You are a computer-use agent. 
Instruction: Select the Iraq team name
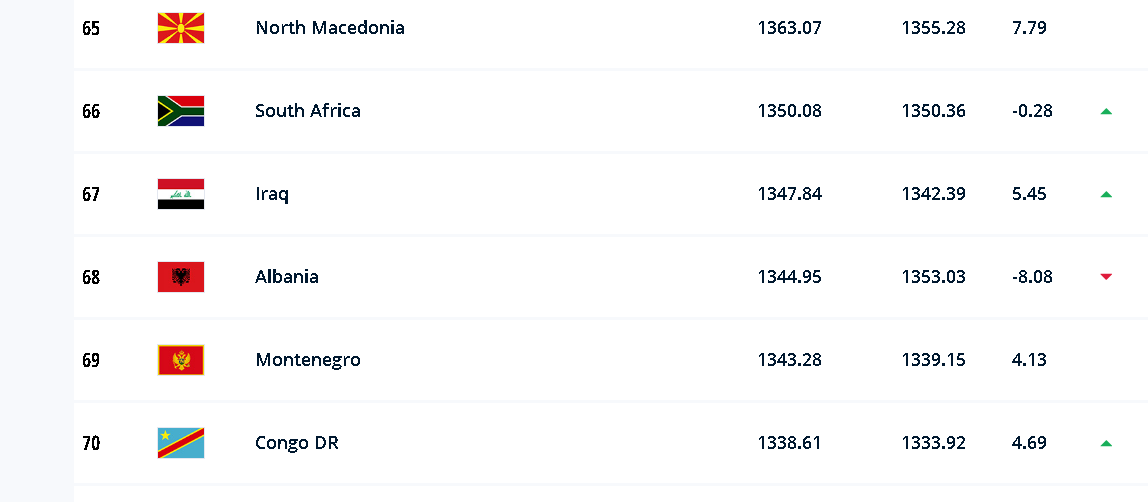tap(272, 194)
